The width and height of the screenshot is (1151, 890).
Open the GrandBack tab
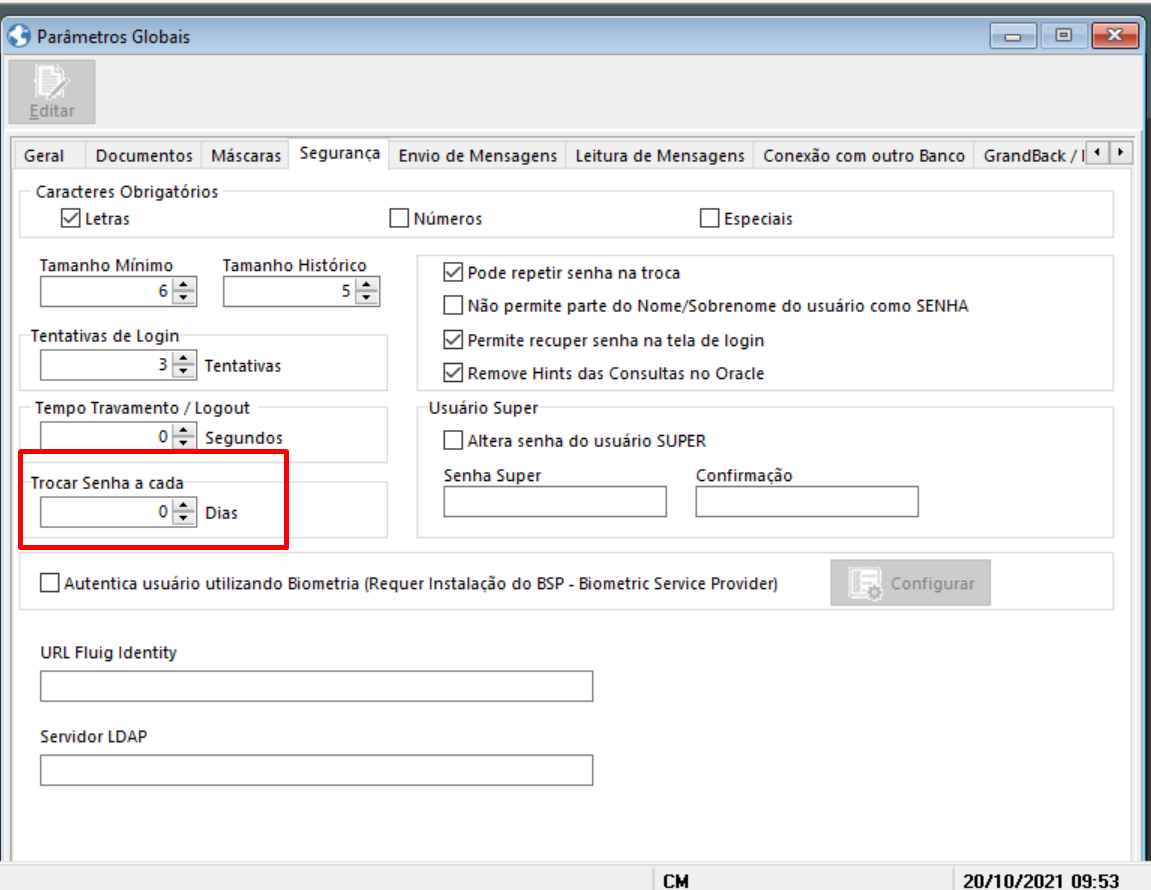click(1031, 156)
